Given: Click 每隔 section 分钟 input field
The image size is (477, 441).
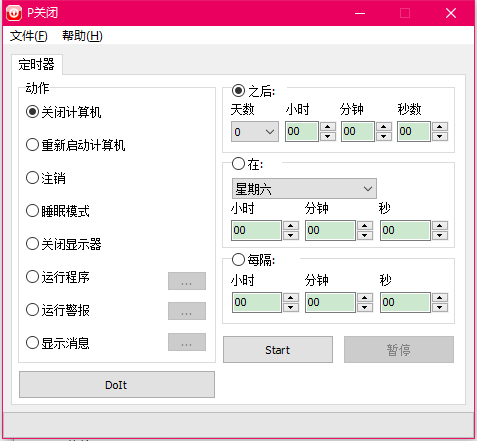Looking at the screenshot, I should [330, 302].
